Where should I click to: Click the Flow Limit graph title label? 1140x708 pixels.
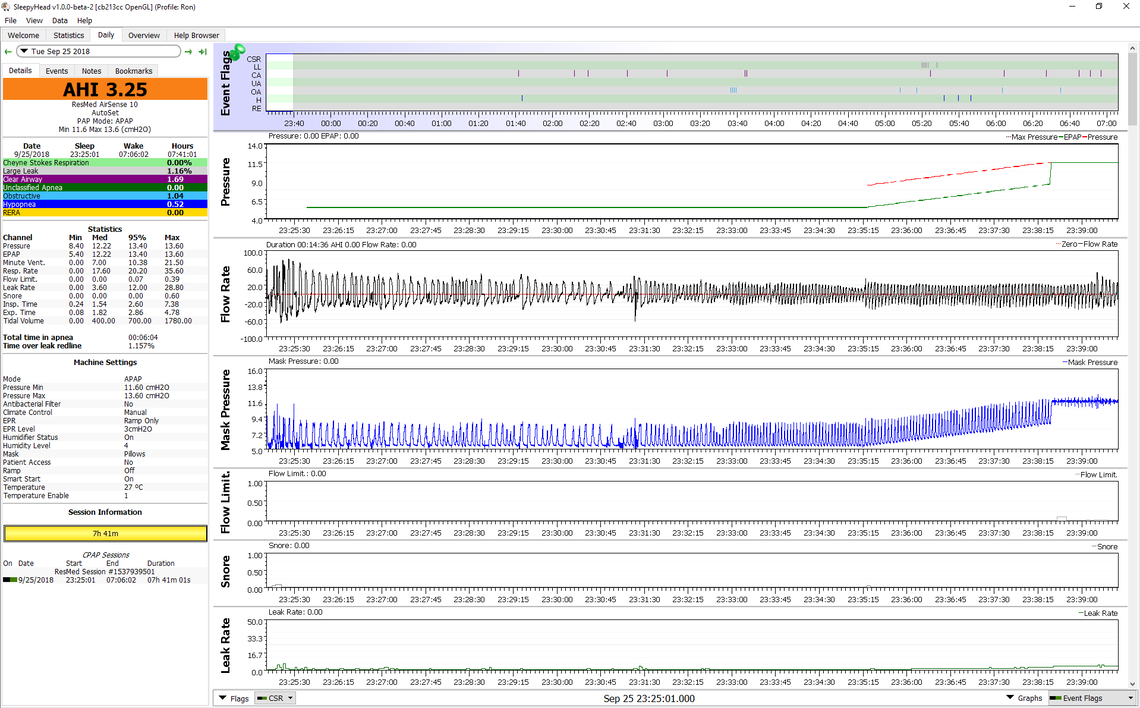tap(225, 502)
